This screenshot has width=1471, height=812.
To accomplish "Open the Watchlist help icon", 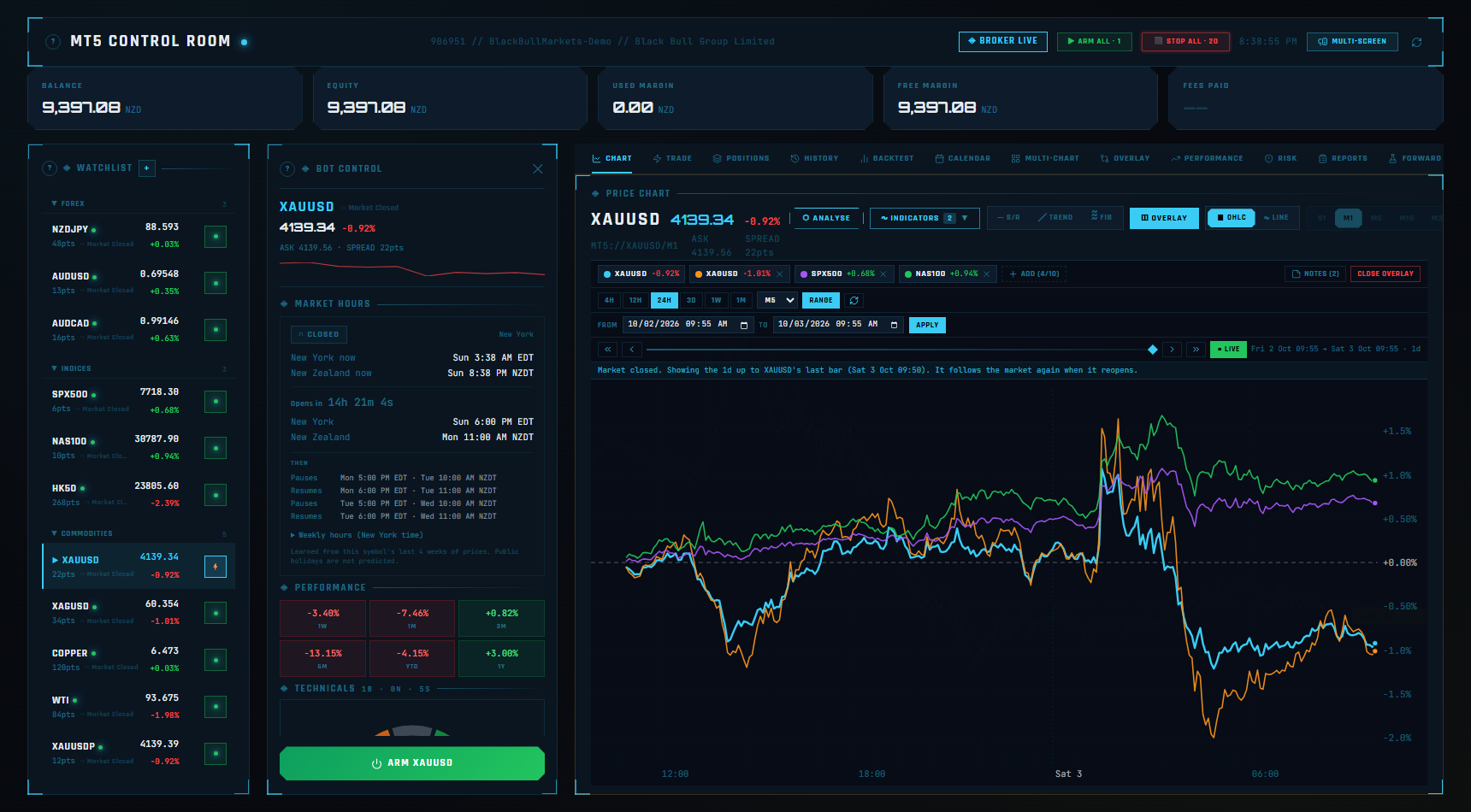I will (x=50, y=168).
